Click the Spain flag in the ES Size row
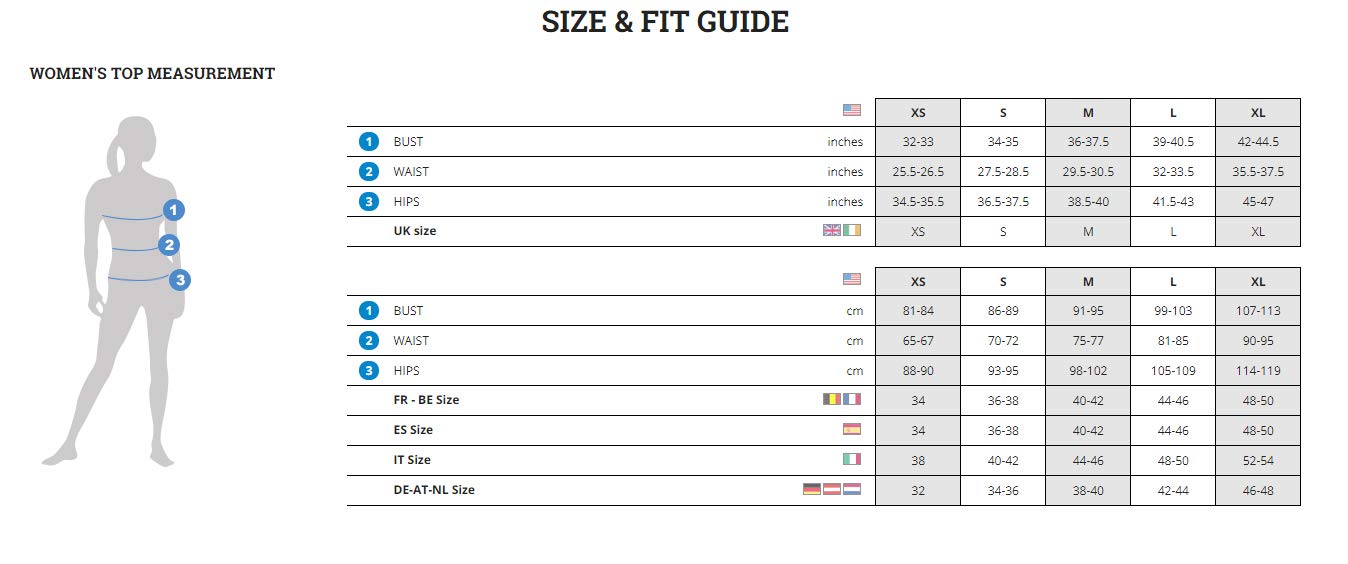The height and width of the screenshot is (564, 1348). click(x=851, y=429)
